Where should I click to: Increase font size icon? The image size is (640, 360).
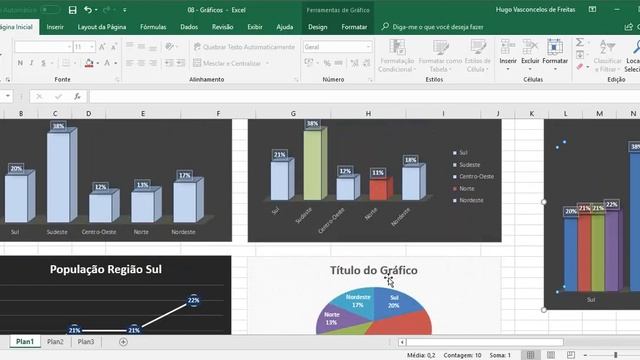tap(102, 47)
